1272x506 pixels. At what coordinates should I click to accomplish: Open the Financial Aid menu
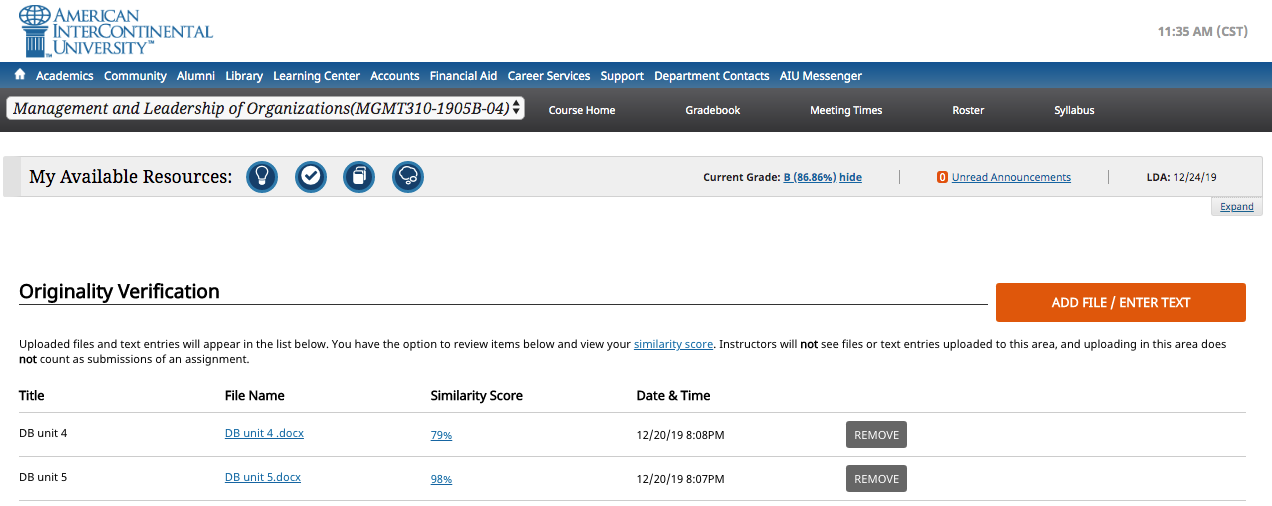point(463,76)
